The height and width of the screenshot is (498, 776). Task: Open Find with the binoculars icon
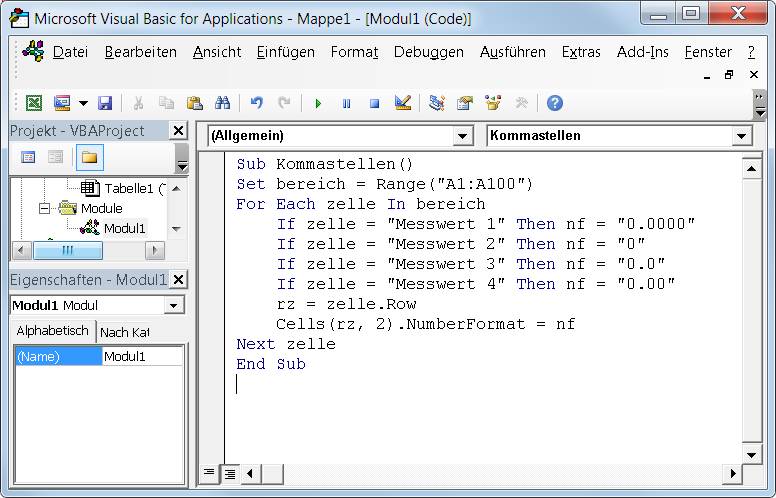222,103
